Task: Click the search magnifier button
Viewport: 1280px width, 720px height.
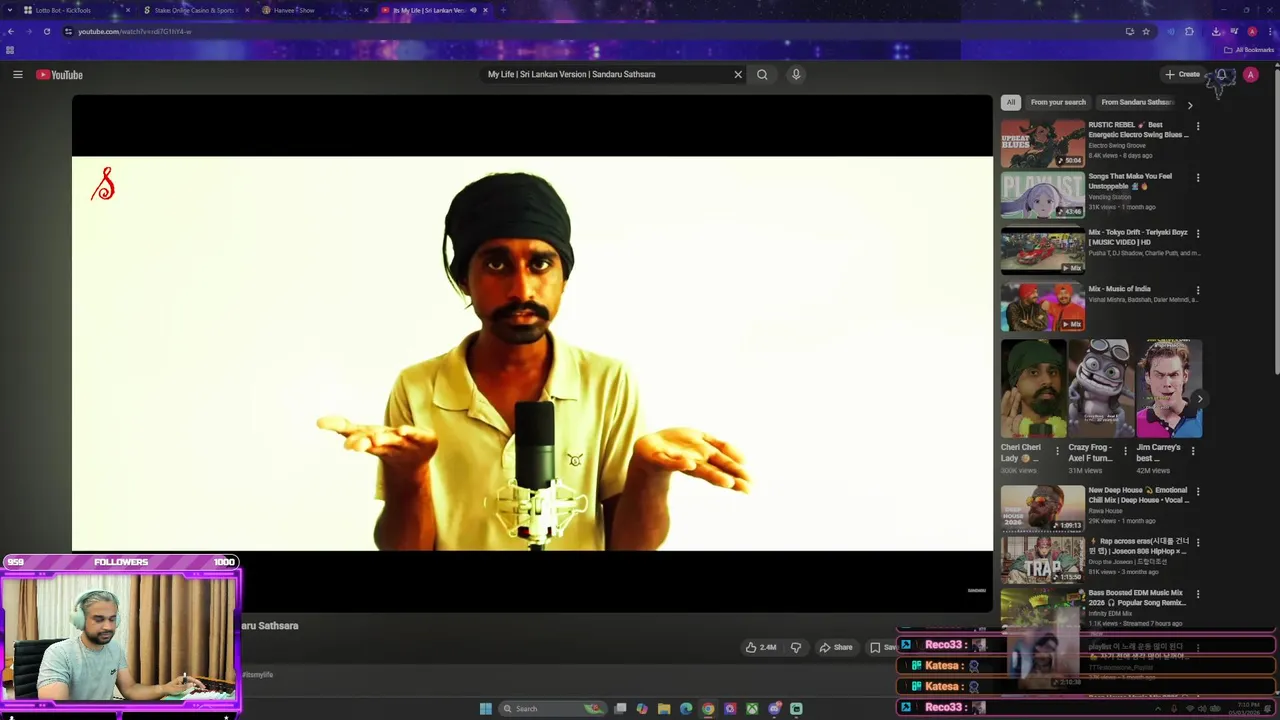Action: [762, 74]
